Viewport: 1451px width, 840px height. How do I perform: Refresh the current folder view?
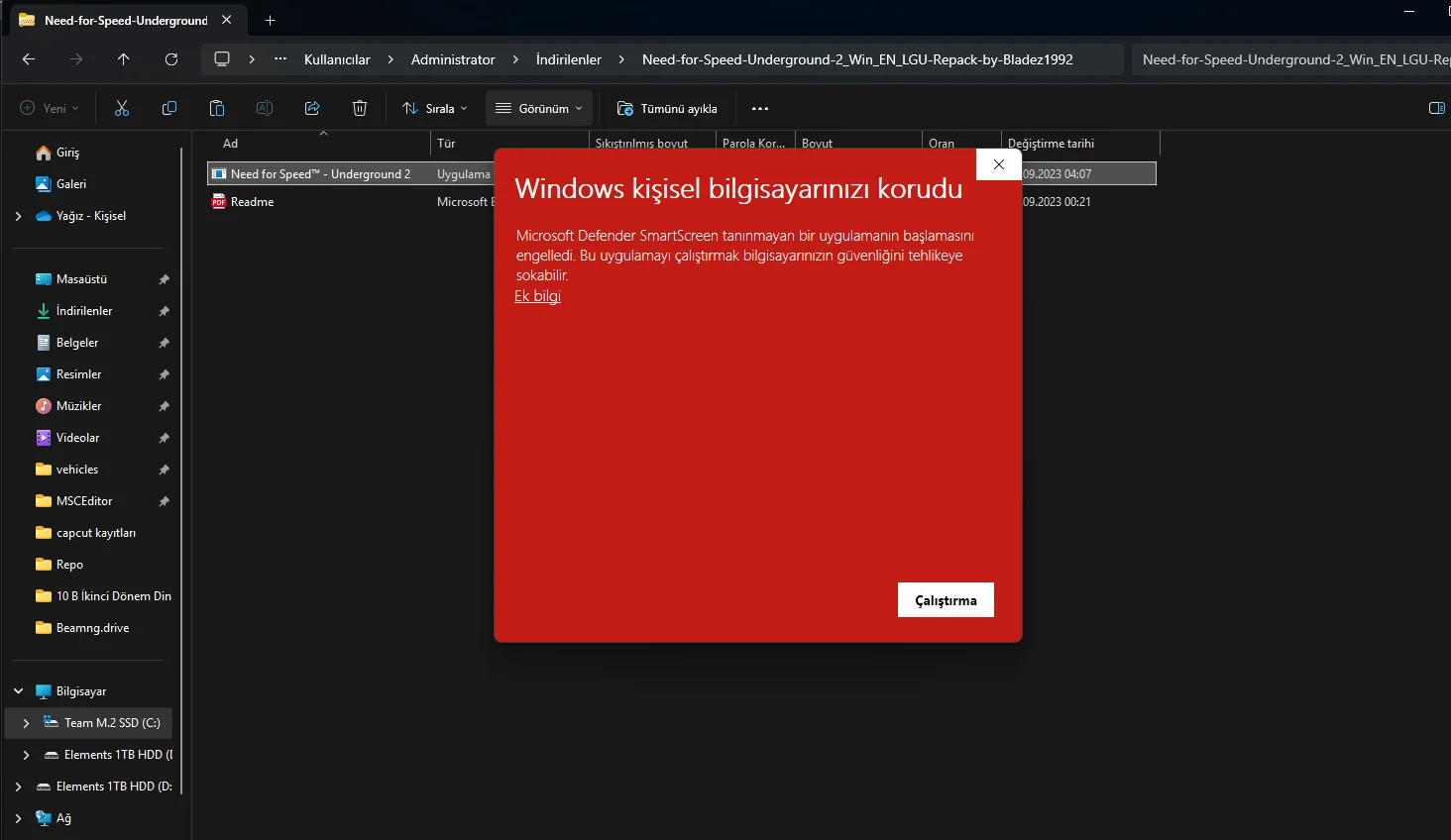coord(171,59)
